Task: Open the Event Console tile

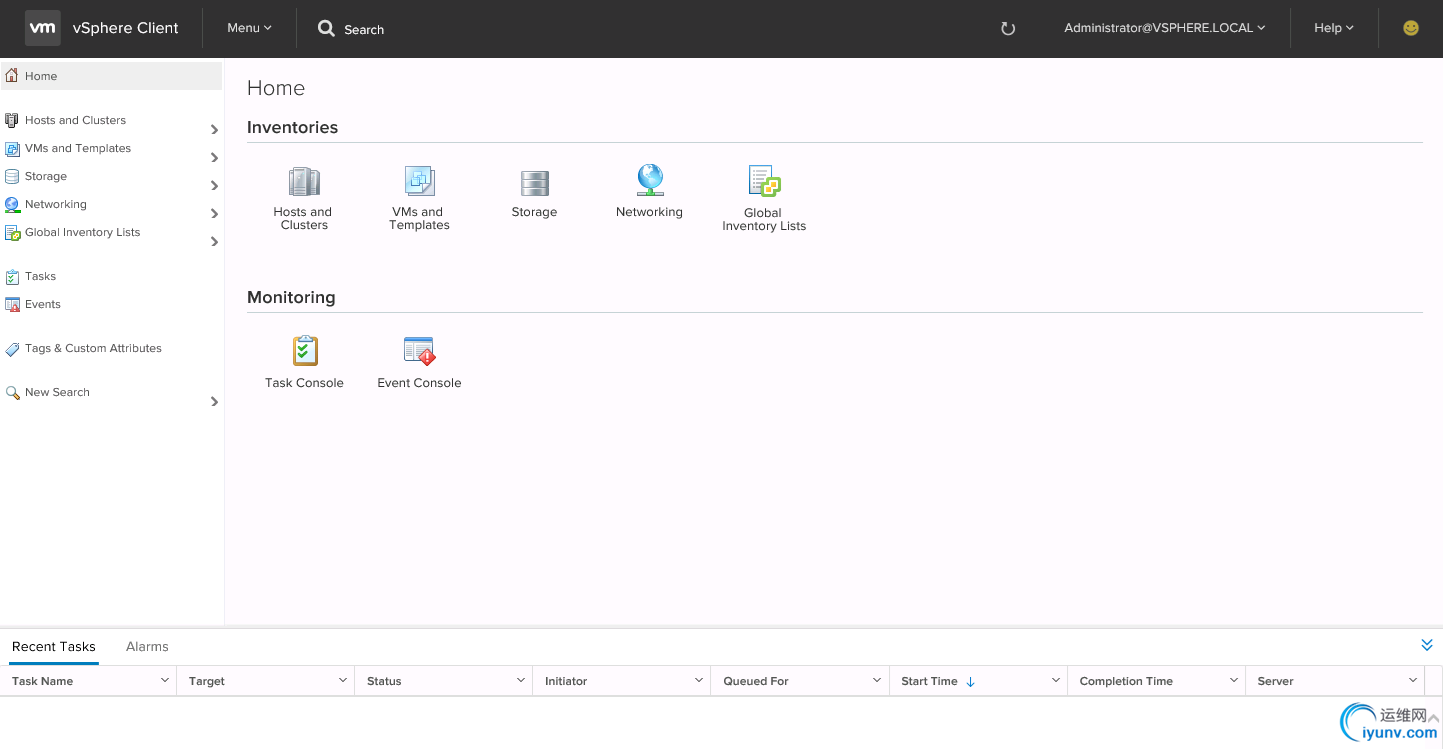Action: pos(419,362)
